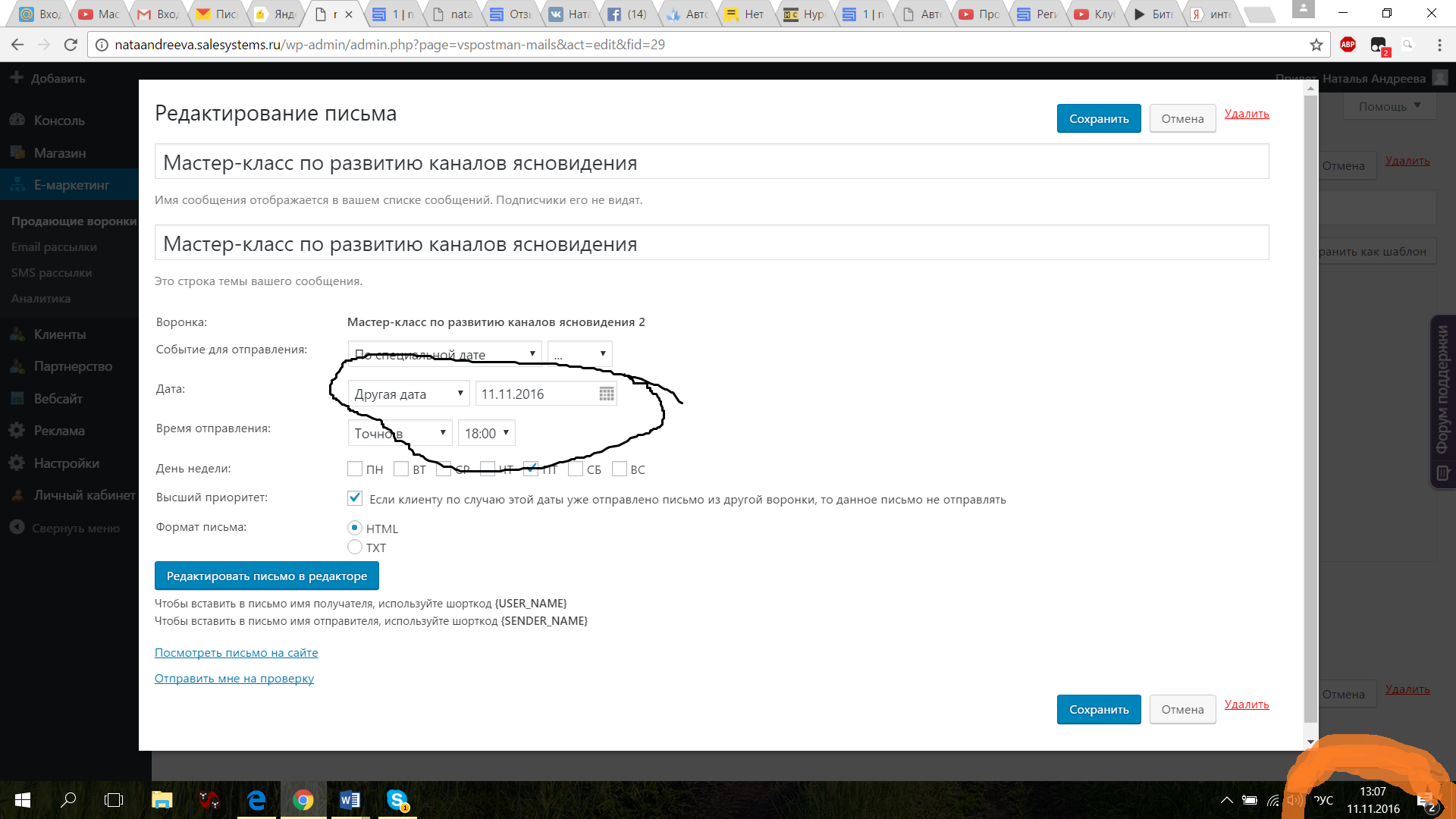Click the top Сохранить button
This screenshot has width=1456, height=819.
click(1099, 118)
